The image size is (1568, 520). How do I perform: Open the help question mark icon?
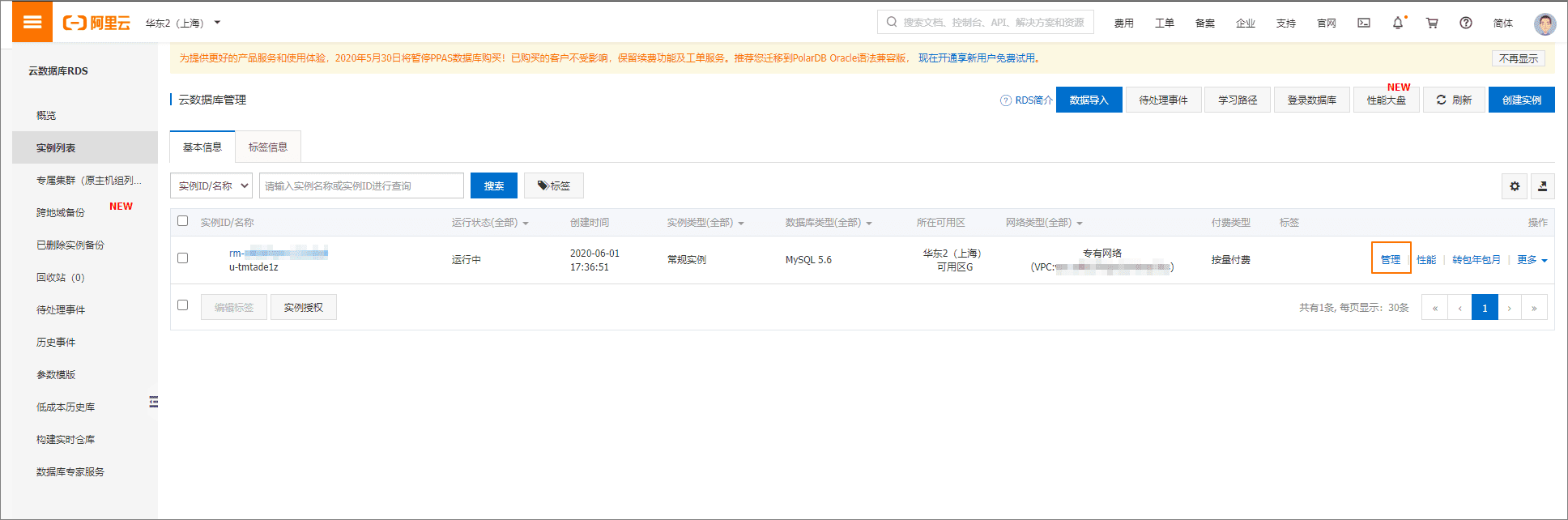(1466, 23)
